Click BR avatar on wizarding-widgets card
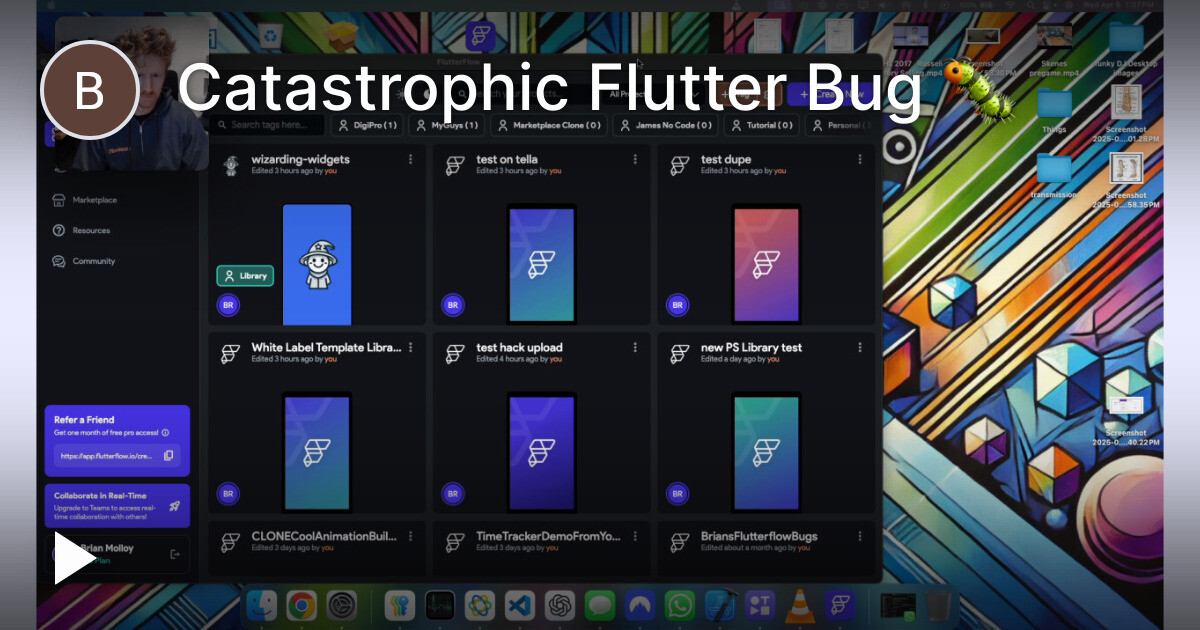The width and height of the screenshot is (1200, 630). [228, 305]
